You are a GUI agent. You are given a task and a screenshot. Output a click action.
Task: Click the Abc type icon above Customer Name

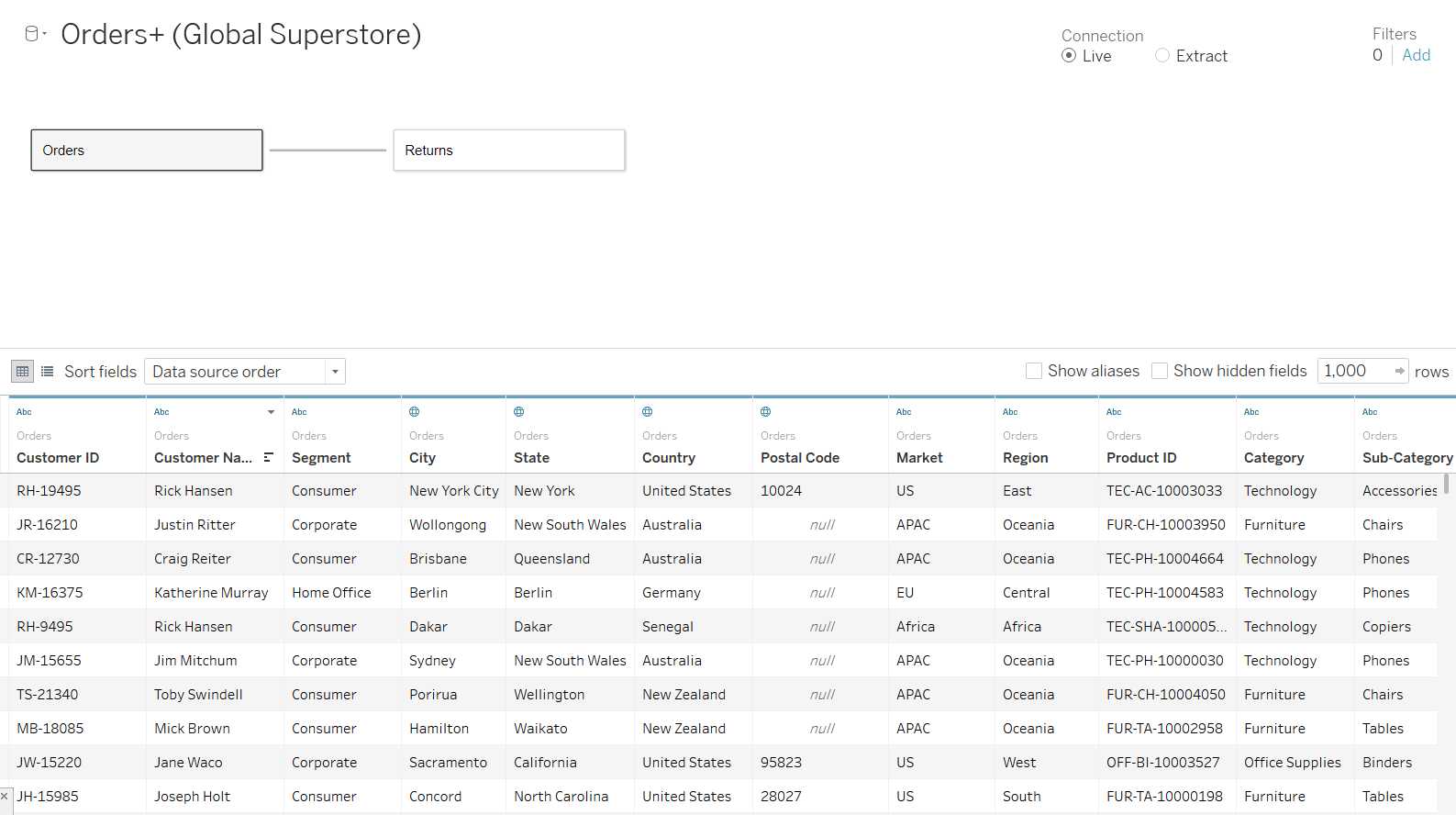pyautogui.click(x=161, y=412)
